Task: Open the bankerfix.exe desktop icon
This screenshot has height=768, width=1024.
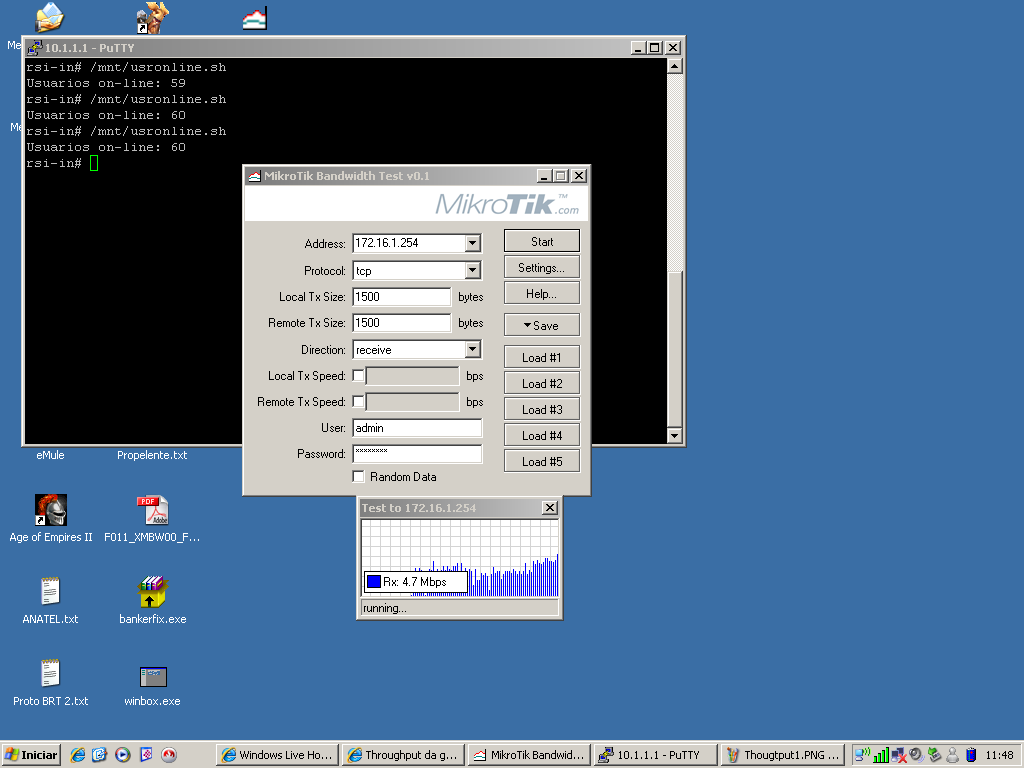Action: pyautogui.click(x=152, y=593)
